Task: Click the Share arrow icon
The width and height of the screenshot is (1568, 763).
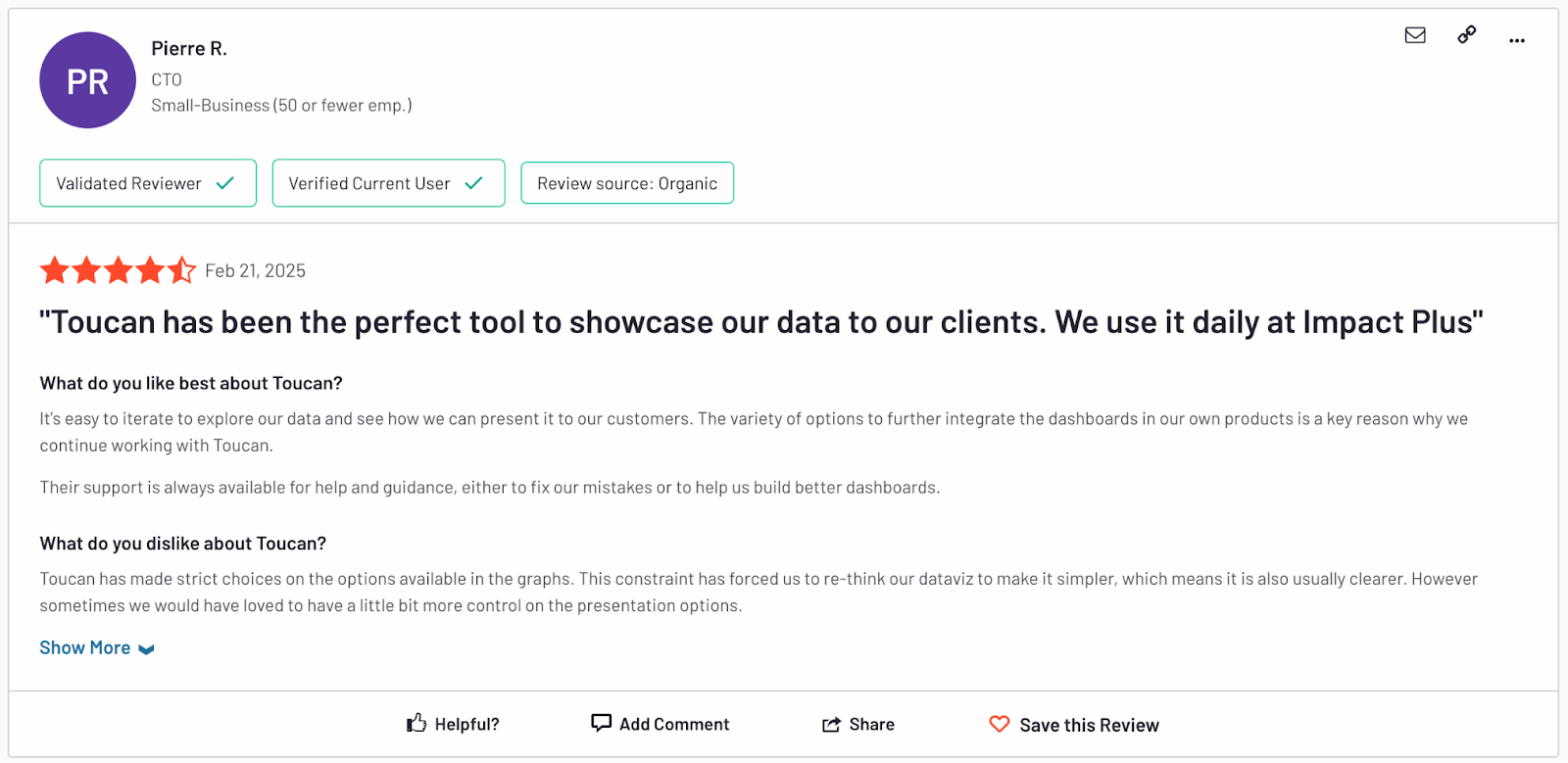Action: pos(830,723)
